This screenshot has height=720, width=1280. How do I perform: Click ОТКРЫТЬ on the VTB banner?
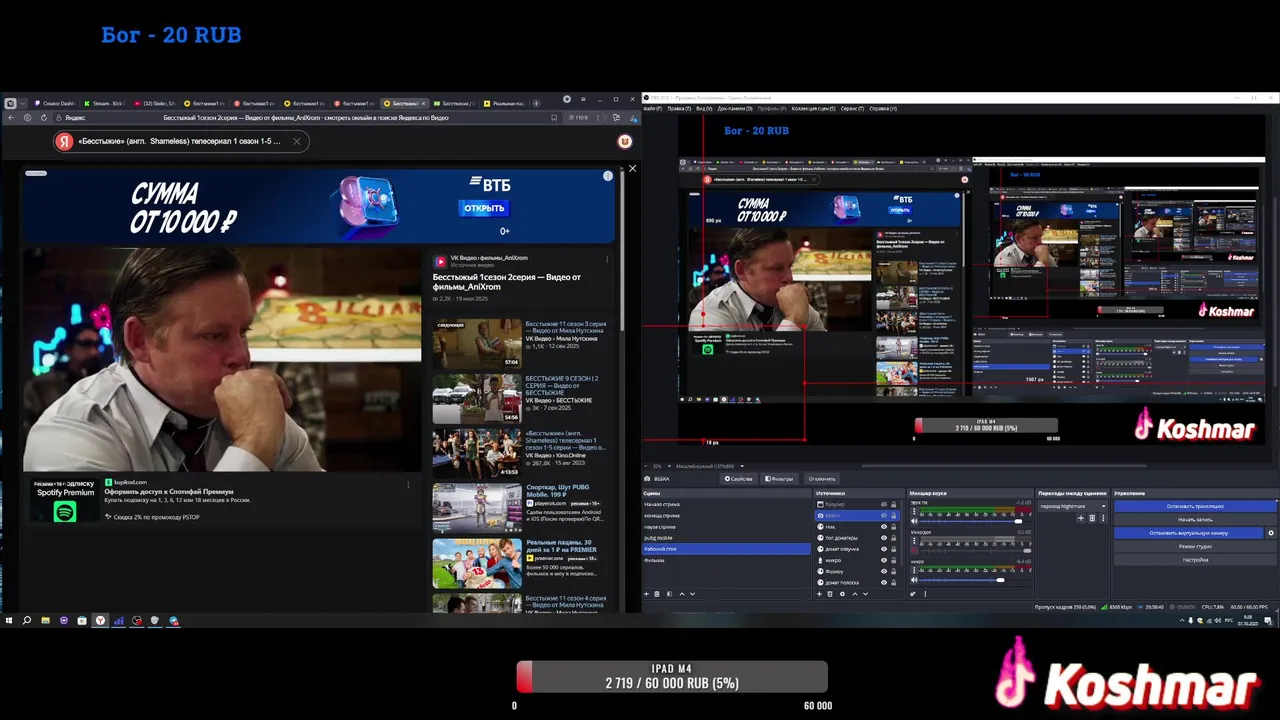coord(484,208)
